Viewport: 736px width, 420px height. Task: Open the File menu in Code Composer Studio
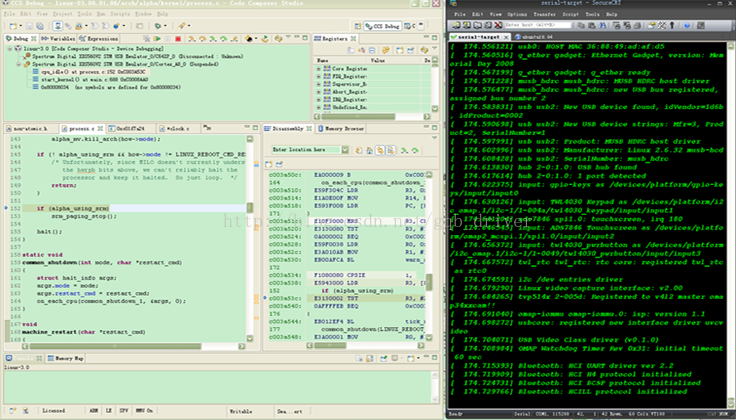(9, 14)
